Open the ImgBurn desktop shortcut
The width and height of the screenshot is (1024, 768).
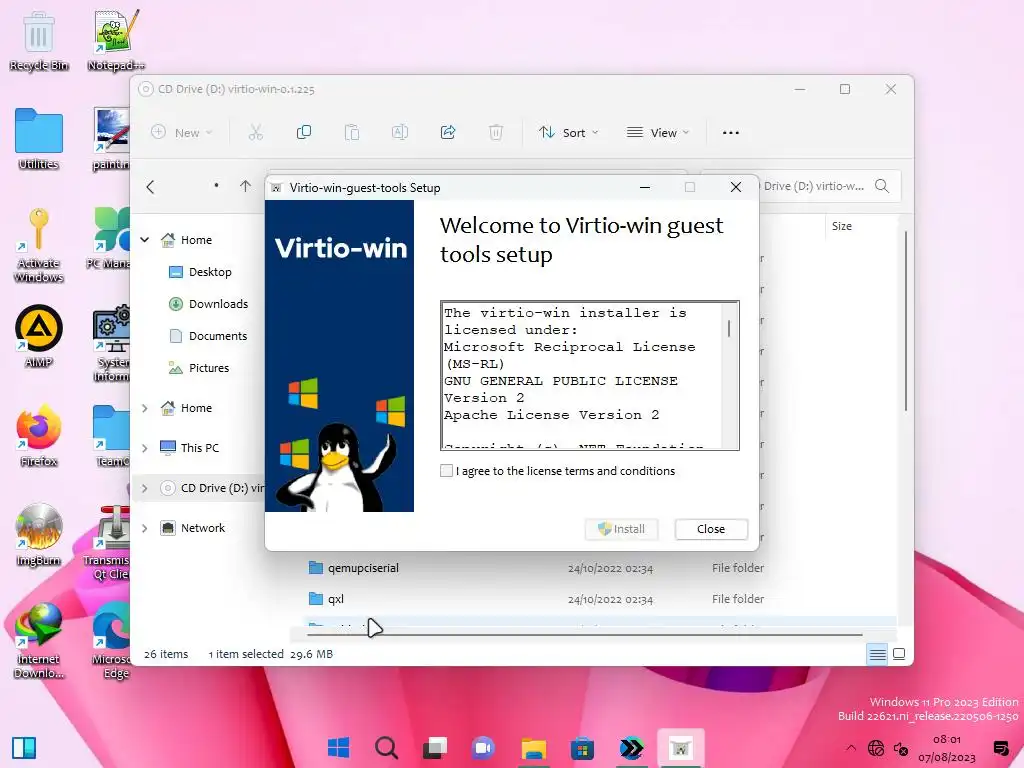(x=39, y=536)
